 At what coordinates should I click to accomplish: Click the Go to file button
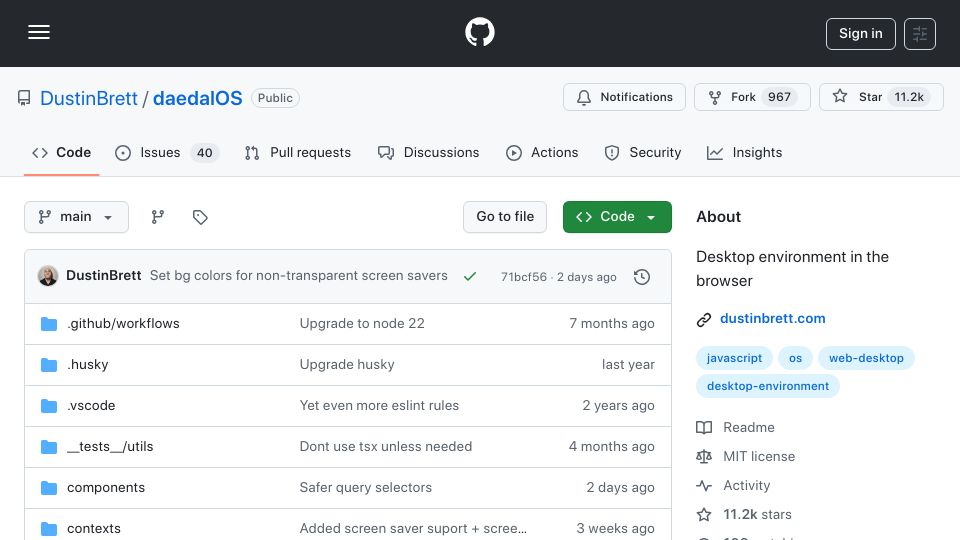pyautogui.click(x=504, y=217)
